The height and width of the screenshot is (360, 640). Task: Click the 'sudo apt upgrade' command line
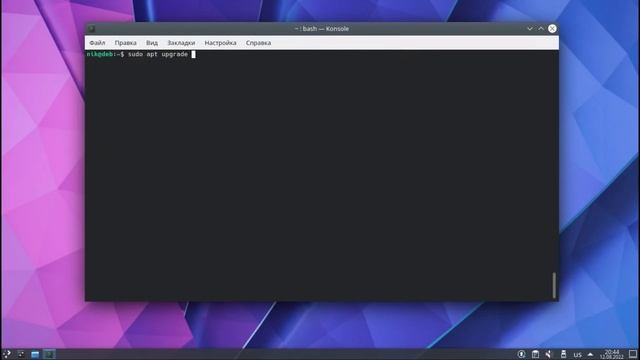point(158,54)
